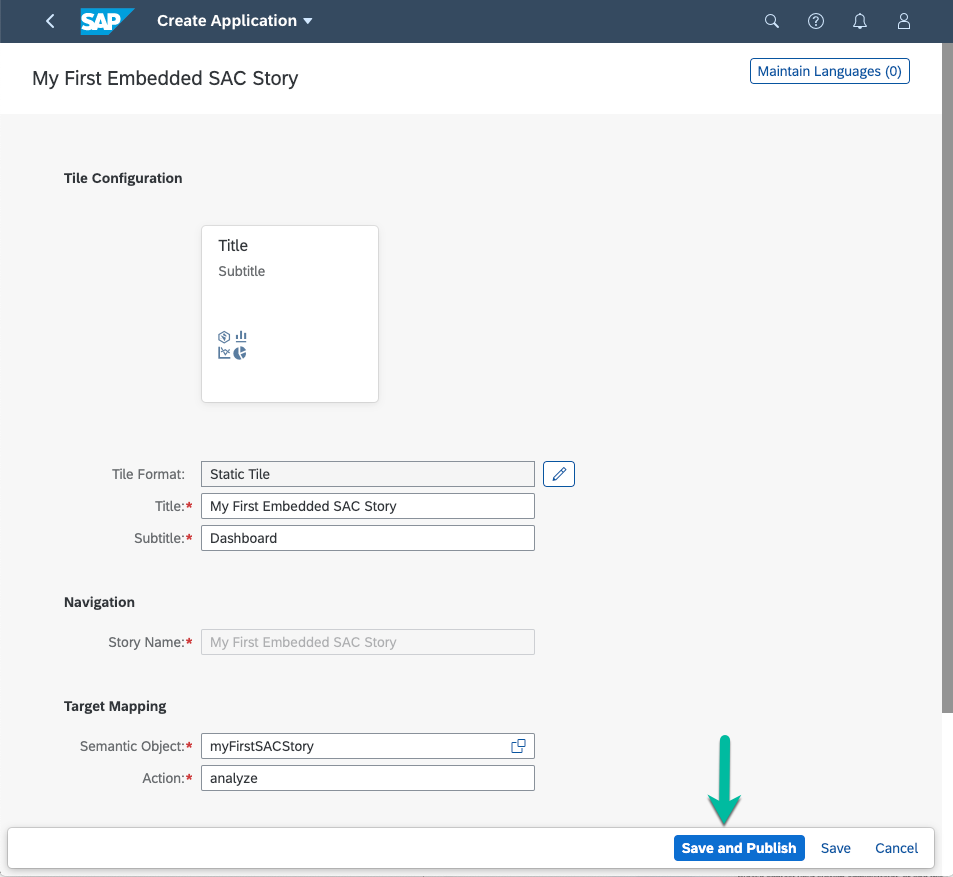
Task: Click the Cancel button
Action: (896, 848)
